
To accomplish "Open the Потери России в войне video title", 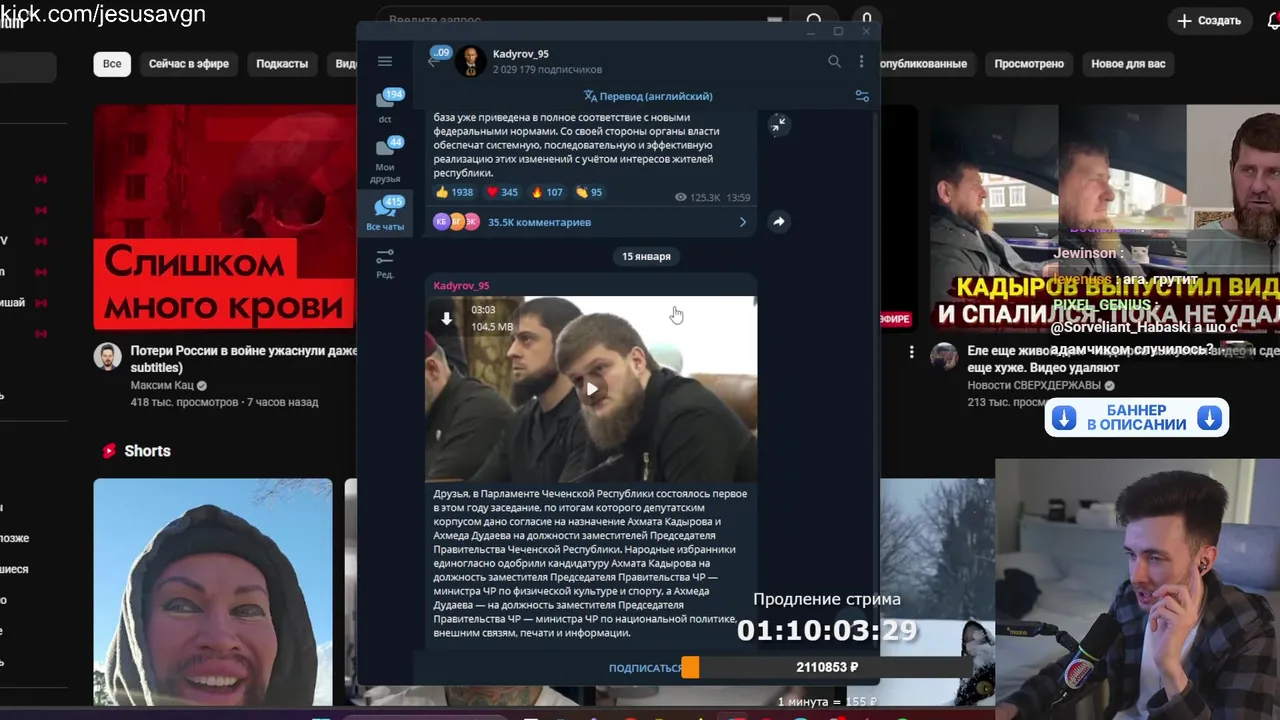I will [x=244, y=359].
